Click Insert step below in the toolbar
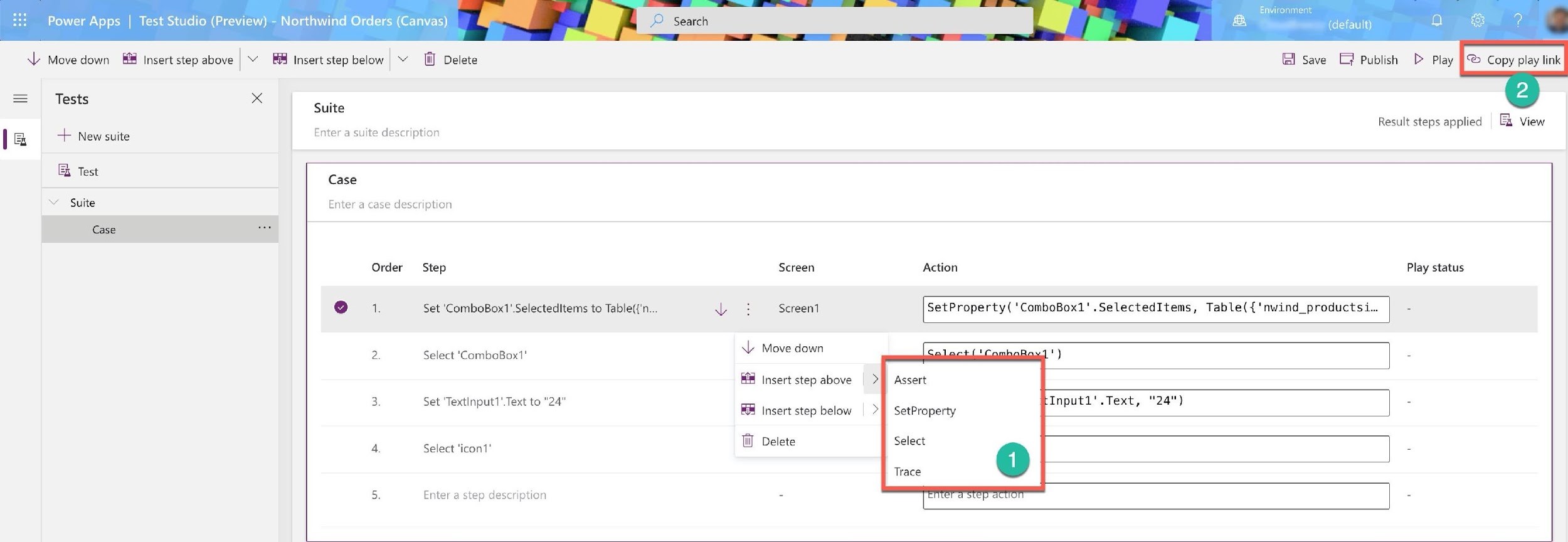This screenshot has height=542, width=1568. pyautogui.click(x=328, y=60)
